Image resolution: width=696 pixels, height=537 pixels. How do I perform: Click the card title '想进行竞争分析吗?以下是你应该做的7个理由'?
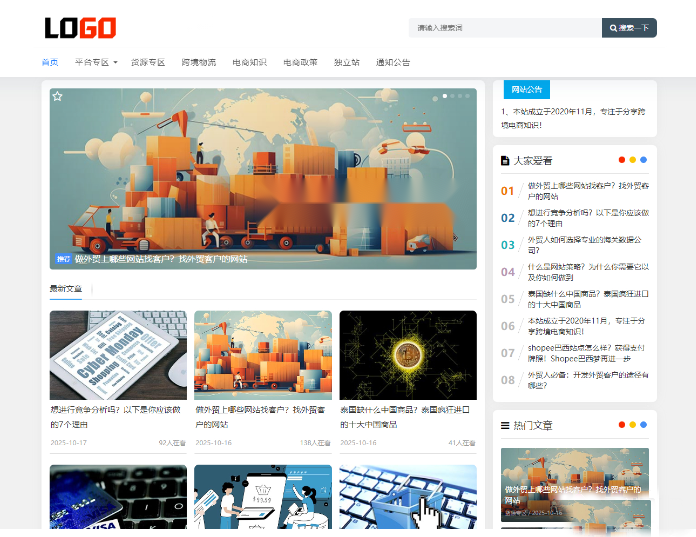[x=115, y=417]
